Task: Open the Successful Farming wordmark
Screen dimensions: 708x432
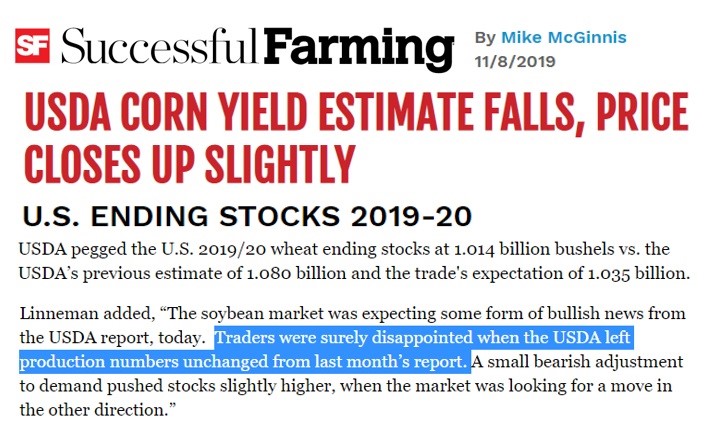Action: pos(257,49)
